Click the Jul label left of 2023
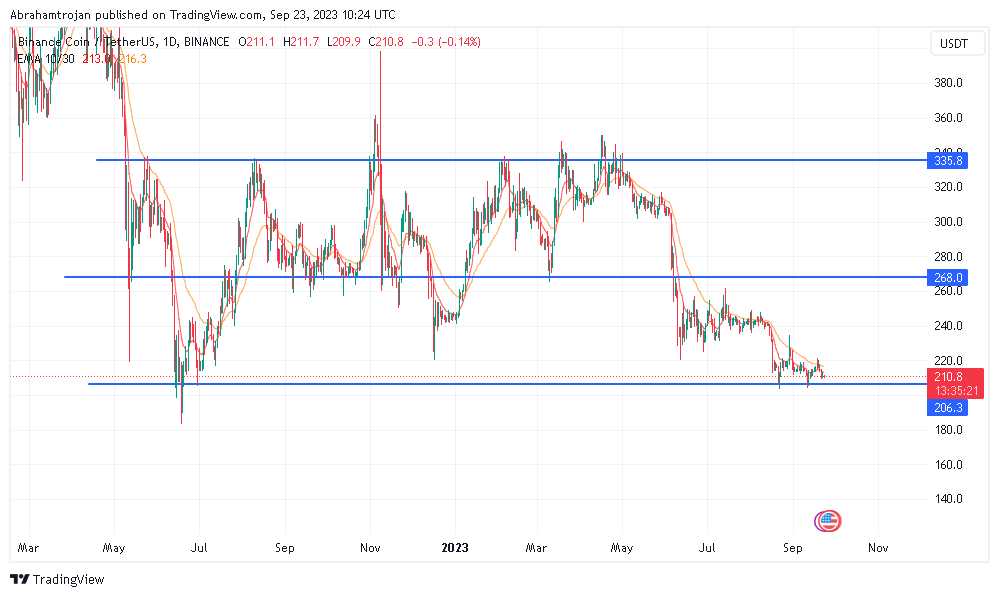Viewport: 999px width, 597px height. [199, 548]
